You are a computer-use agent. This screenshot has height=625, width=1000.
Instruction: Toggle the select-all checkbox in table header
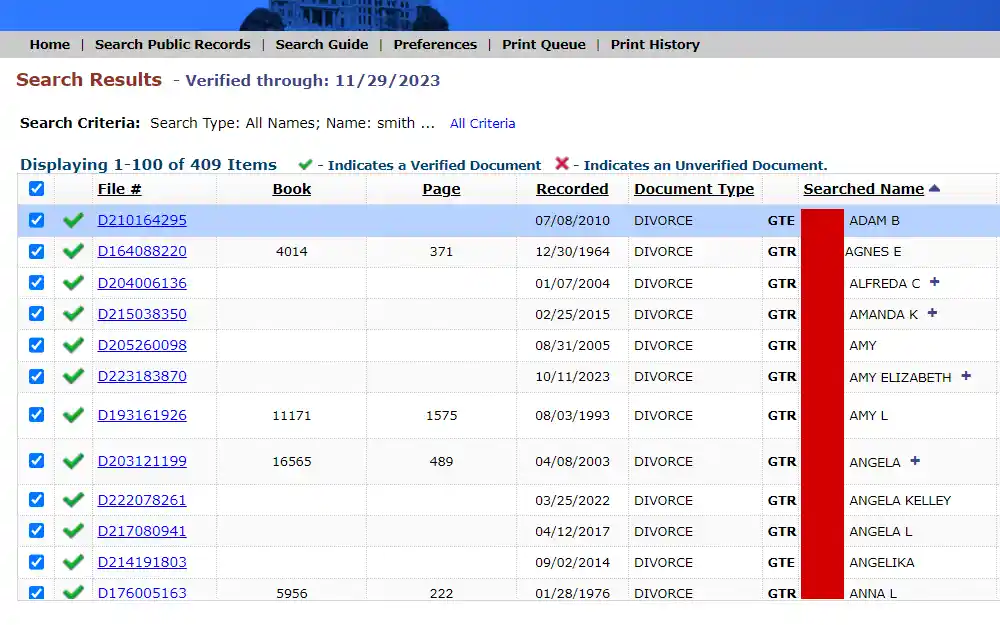tap(36, 189)
